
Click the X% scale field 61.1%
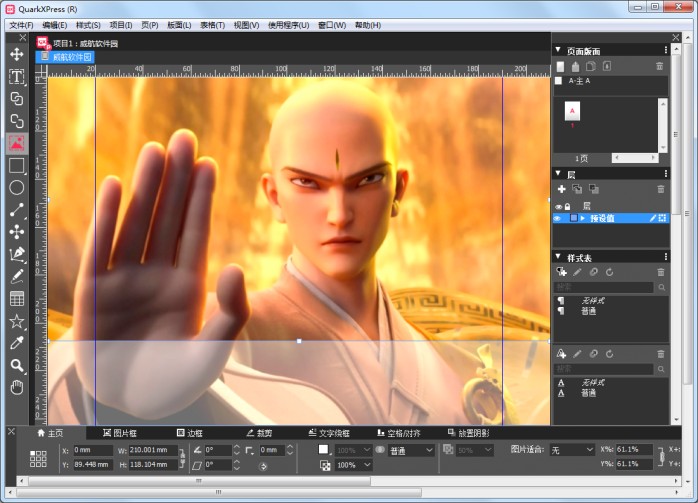coord(634,449)
